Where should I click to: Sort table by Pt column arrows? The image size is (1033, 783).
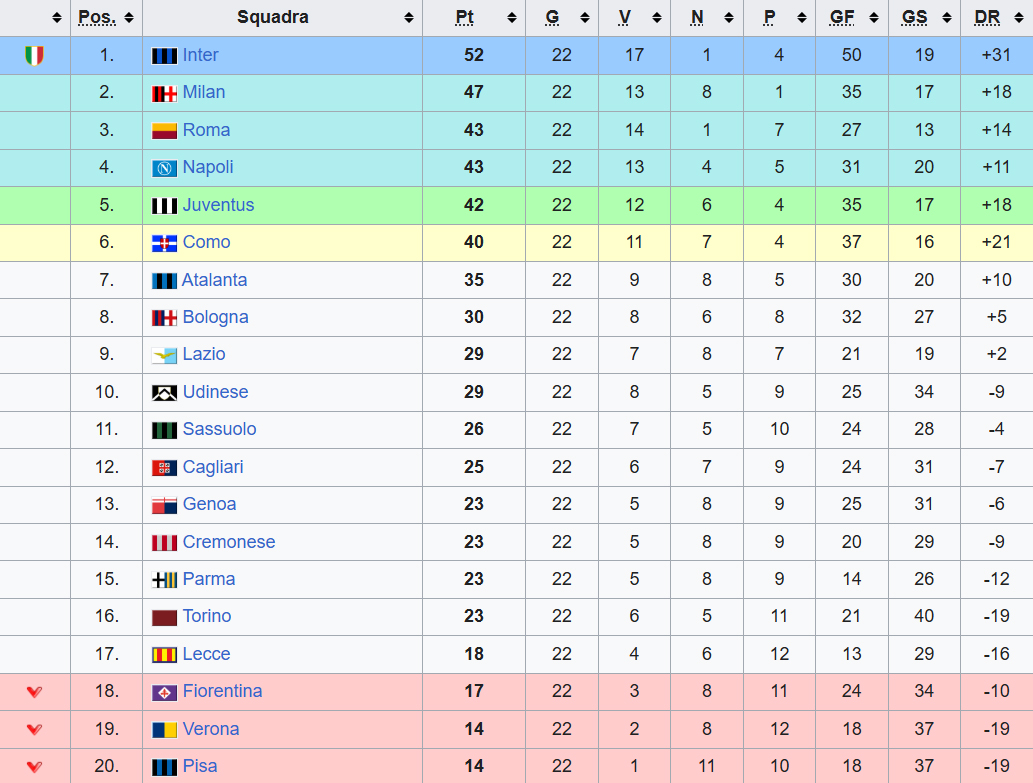point(512,18)
